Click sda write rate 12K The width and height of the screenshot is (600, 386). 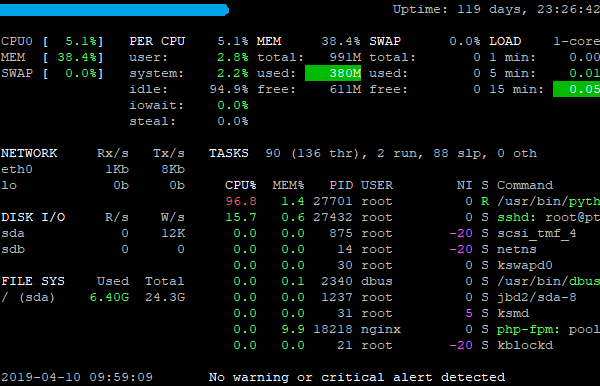click(173, 233)
